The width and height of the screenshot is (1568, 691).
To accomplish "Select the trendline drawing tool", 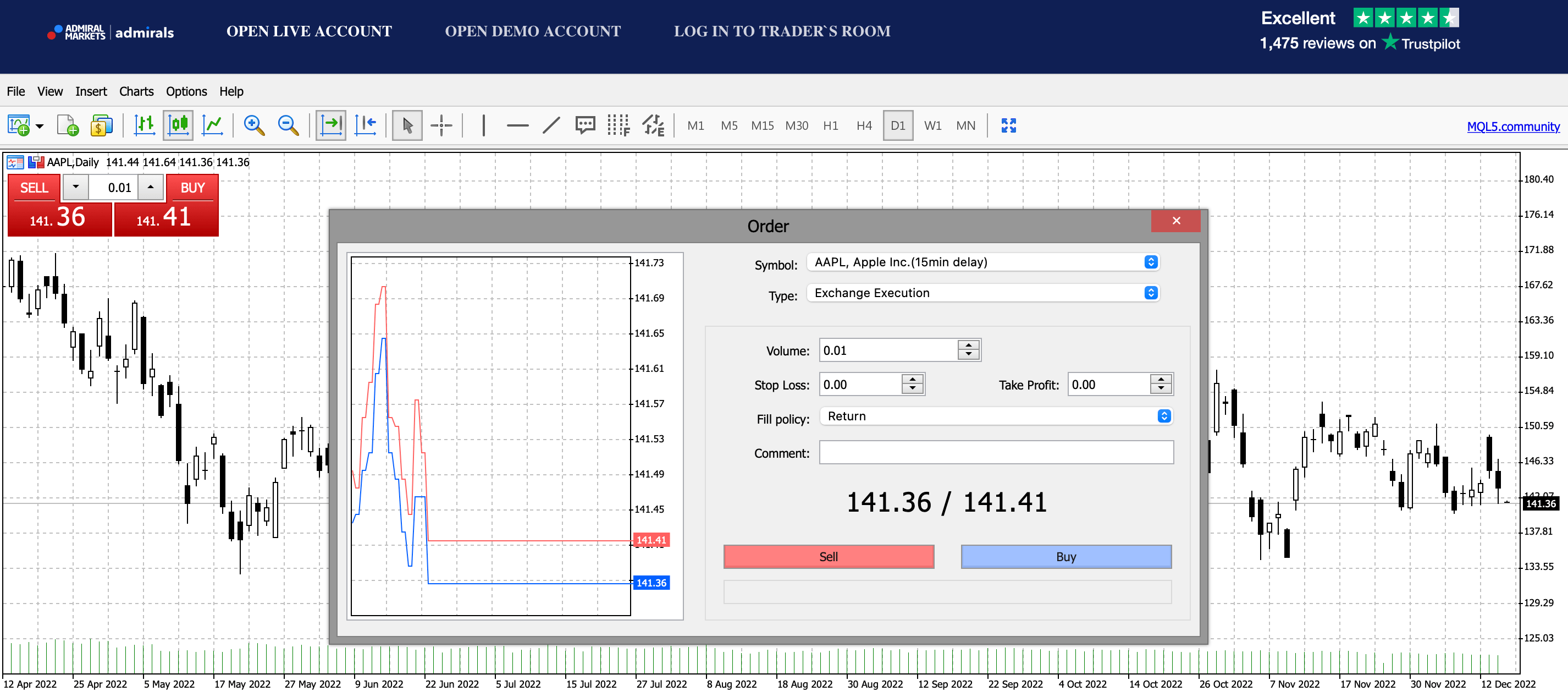I will coord(551,125).
